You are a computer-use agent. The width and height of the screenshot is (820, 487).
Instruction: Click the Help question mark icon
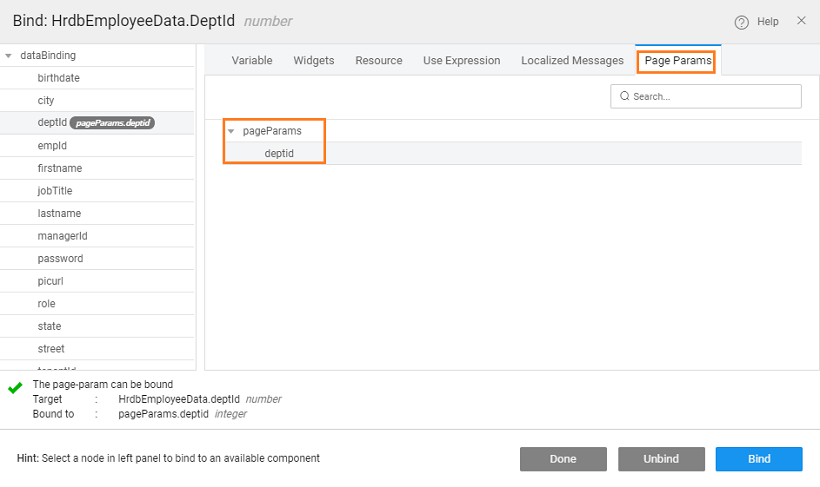[742, 22]
